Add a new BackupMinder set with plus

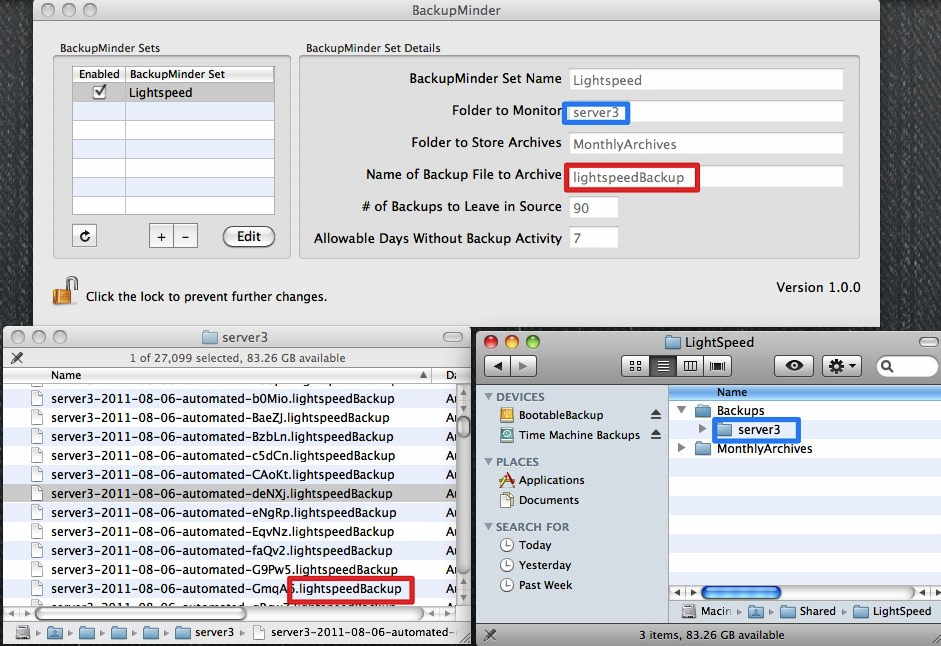(x=161, y=237)
